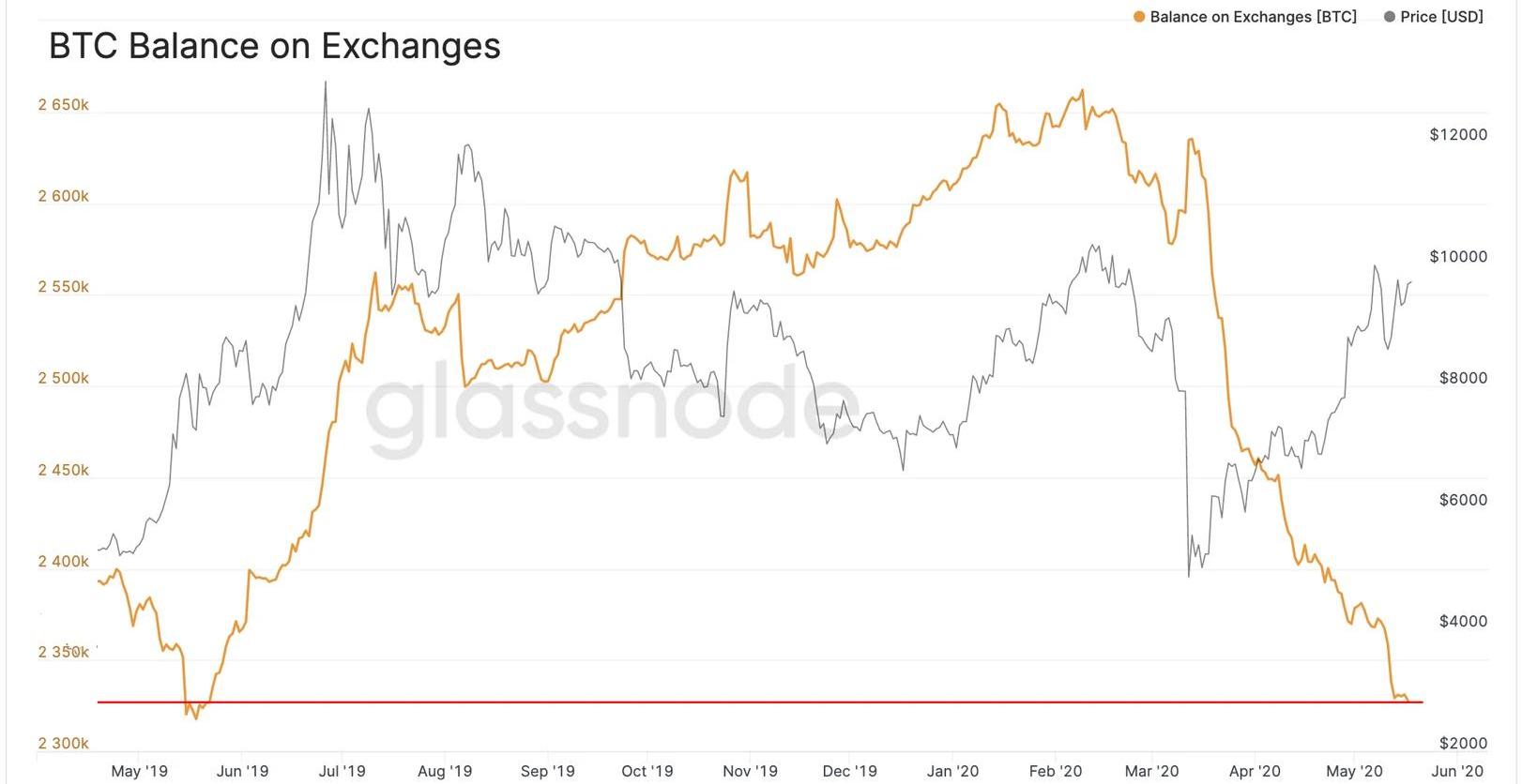Click the orange Balance on Exchanges legend dot
Screen dimensions: 1522x784
click(x=1139, y=17)
